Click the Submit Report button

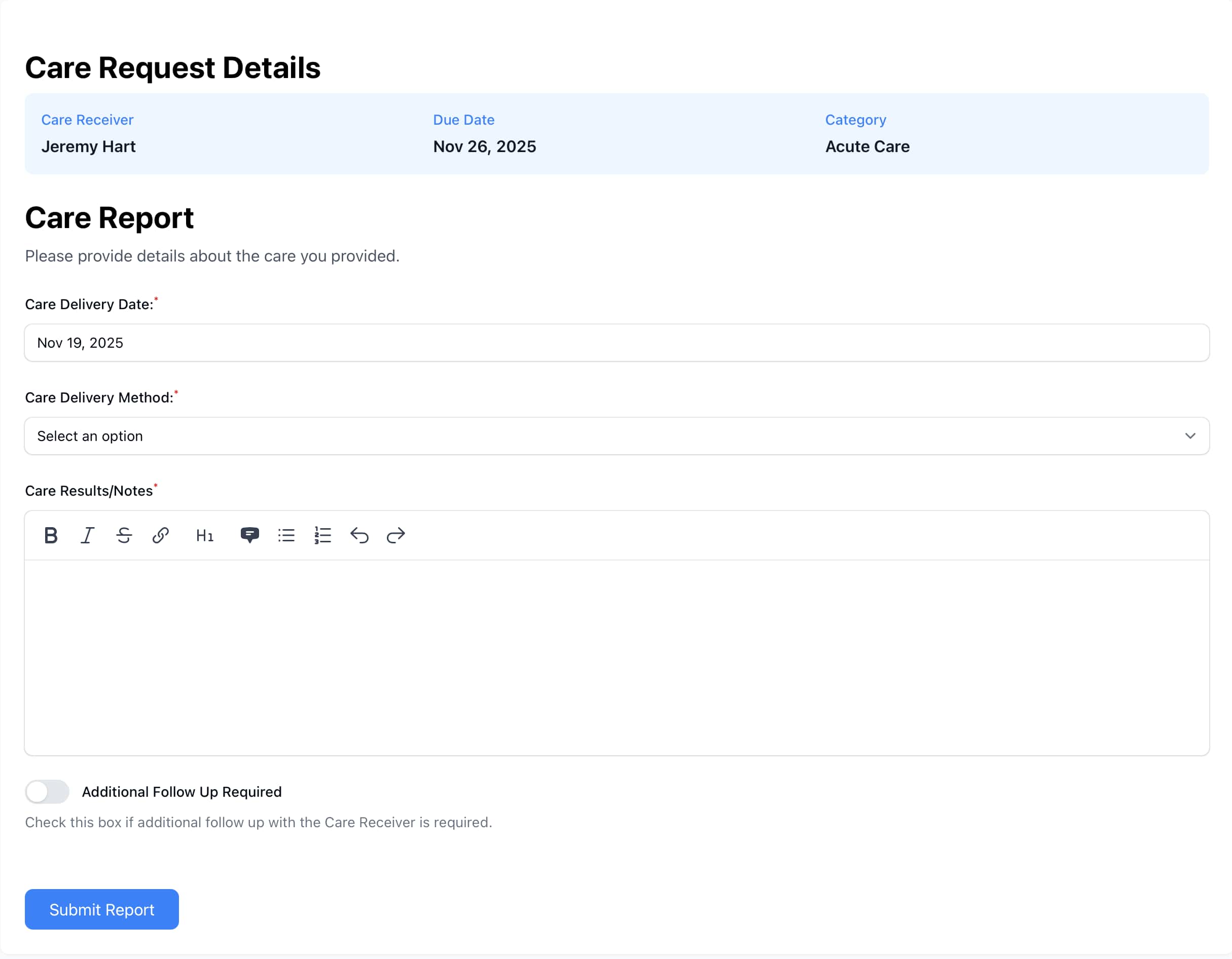pos(101,909)
